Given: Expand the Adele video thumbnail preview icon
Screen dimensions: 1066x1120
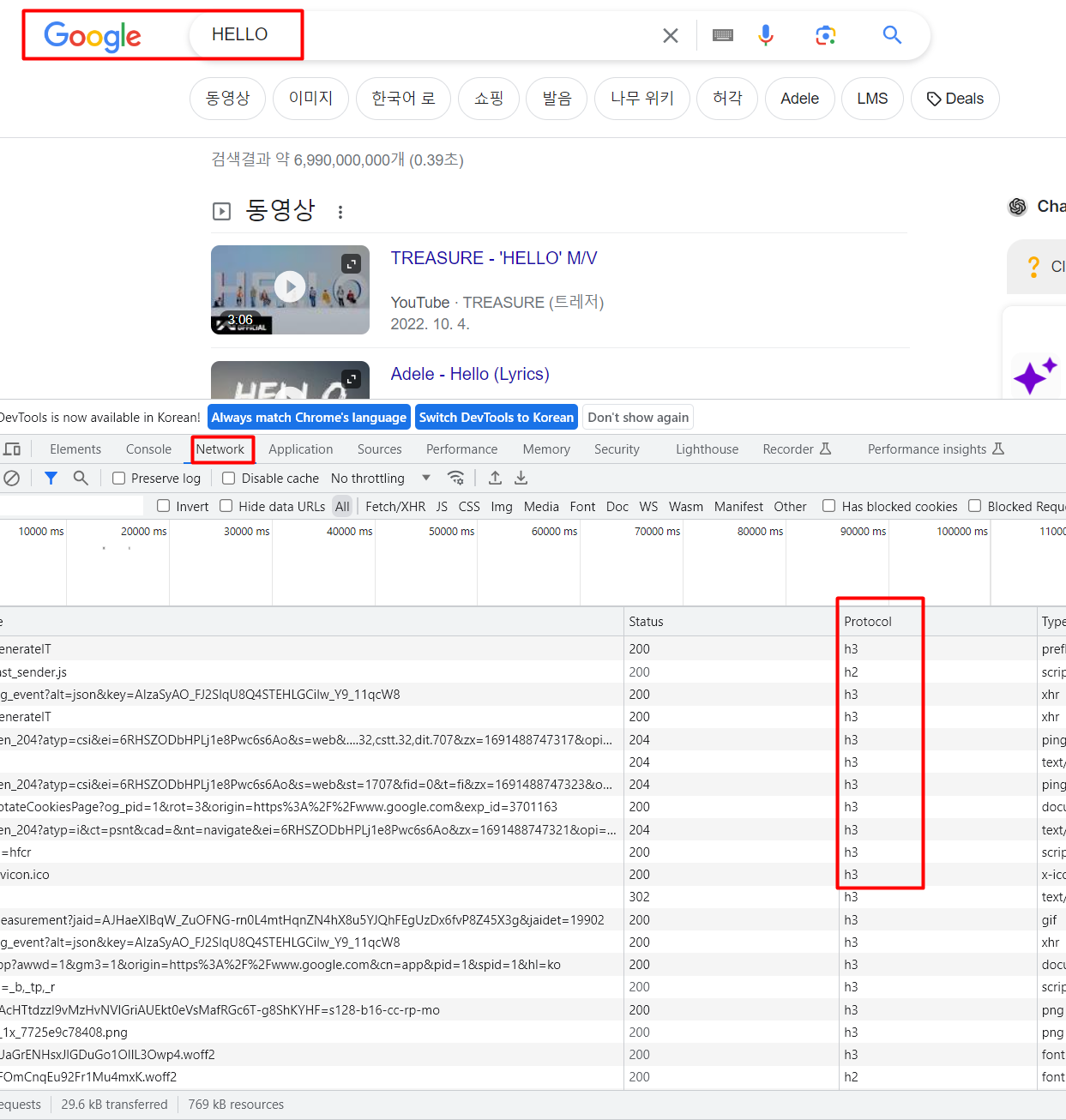Looking at the screenshot, I should click(x=352, y=379).
